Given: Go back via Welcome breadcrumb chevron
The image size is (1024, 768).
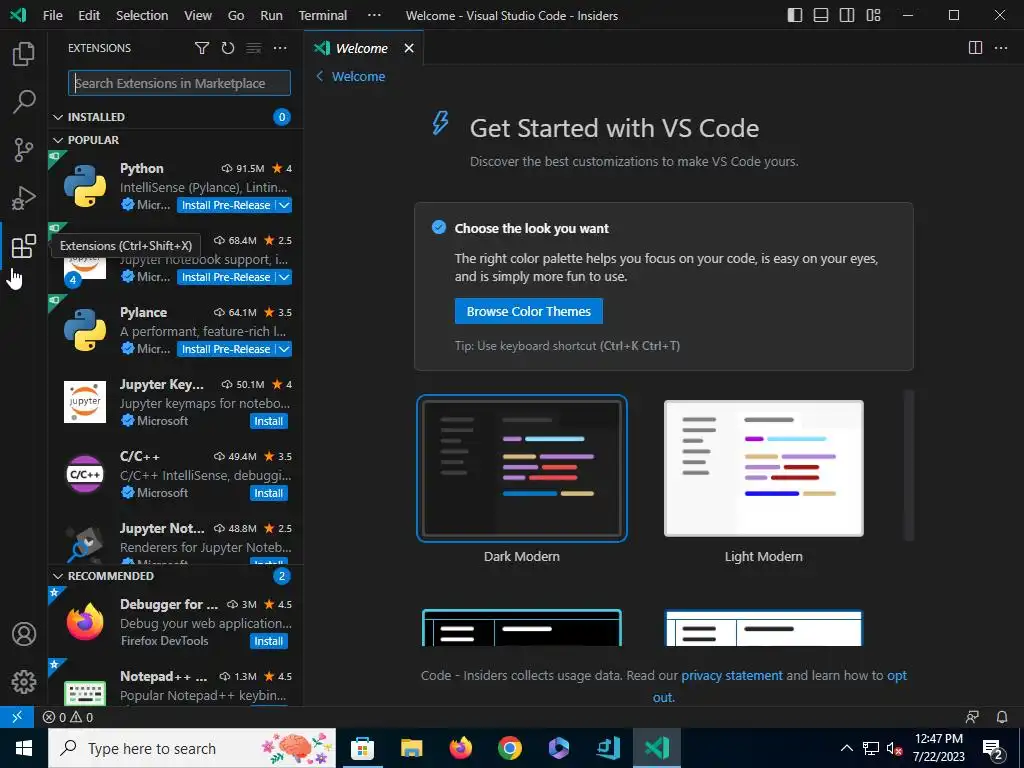Looking at the screenshot, I should [x=319, y=76].
